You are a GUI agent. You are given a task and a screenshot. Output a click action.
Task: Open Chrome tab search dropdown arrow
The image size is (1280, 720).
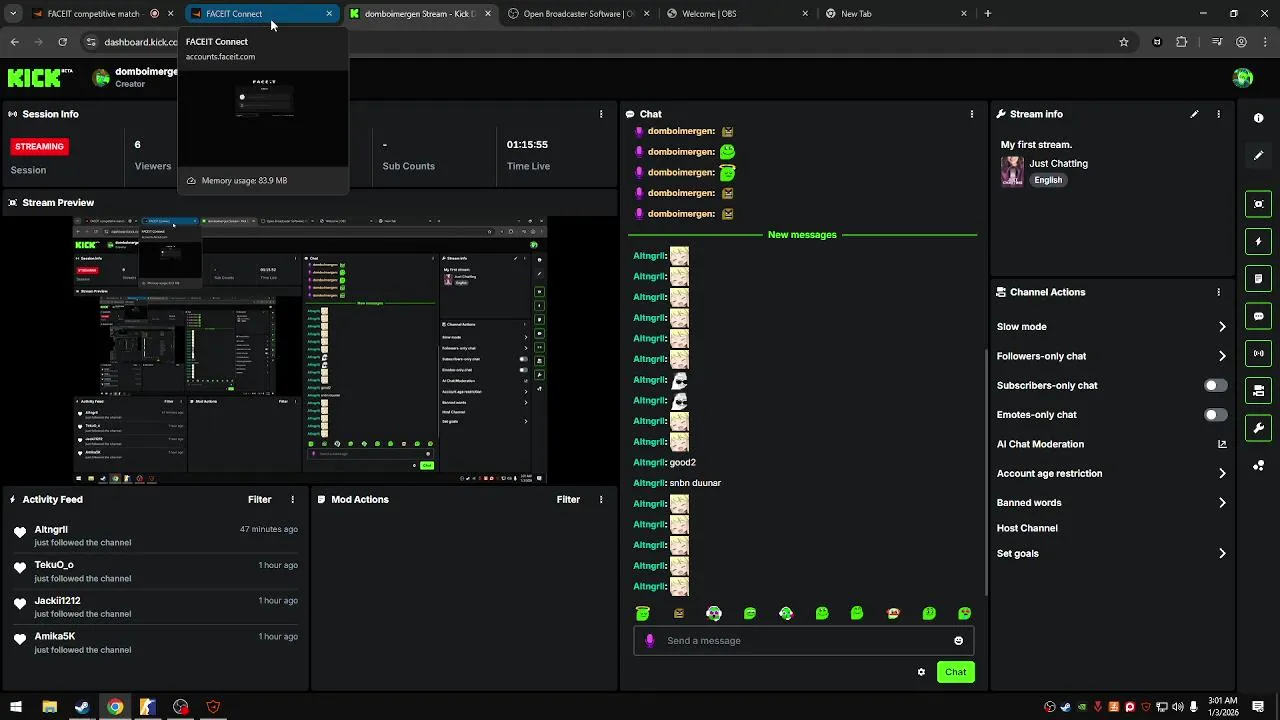(13, 14)
